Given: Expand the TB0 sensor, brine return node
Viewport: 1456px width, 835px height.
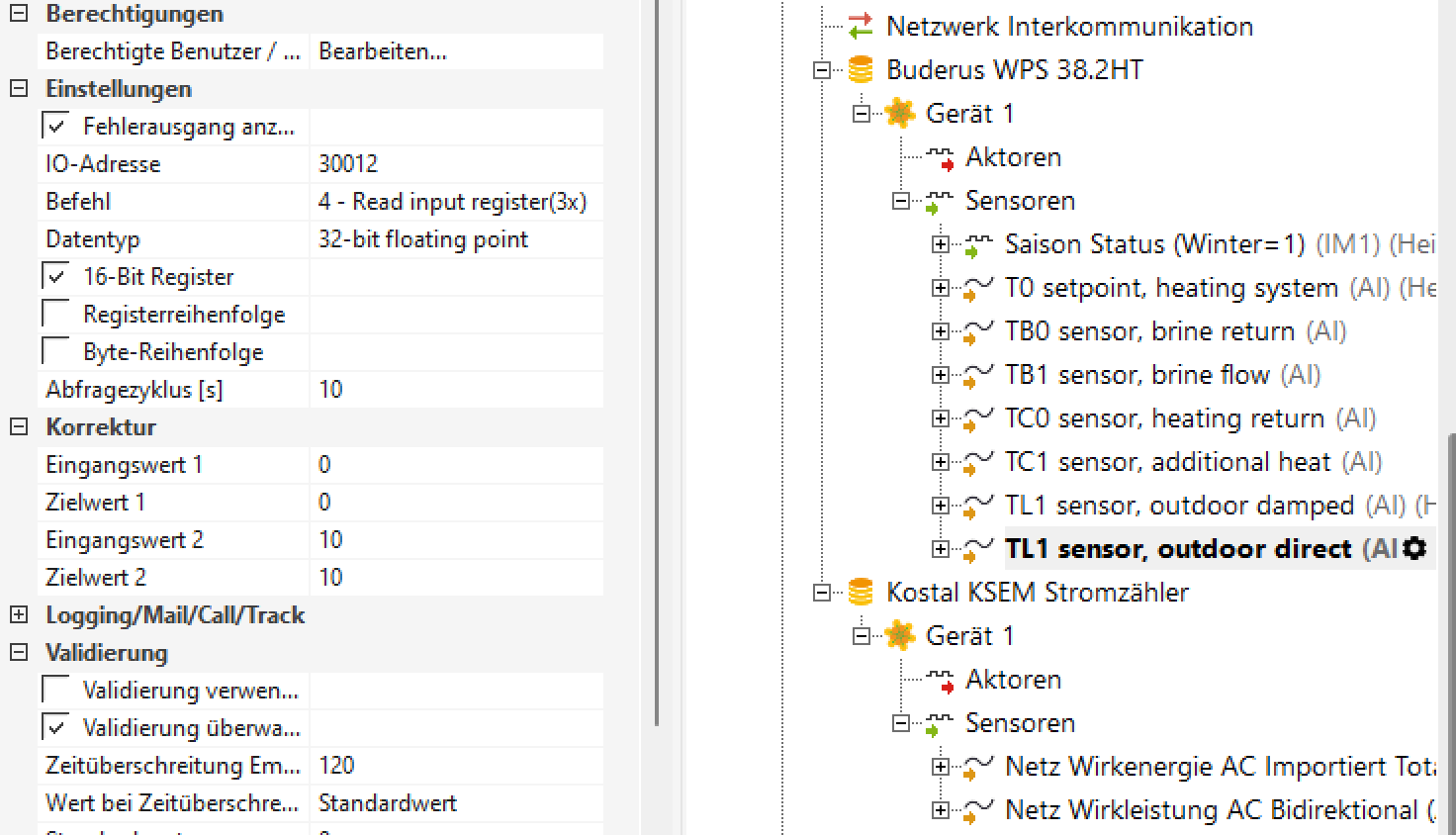Looking at the screenshot, I should tap(941, 331).
